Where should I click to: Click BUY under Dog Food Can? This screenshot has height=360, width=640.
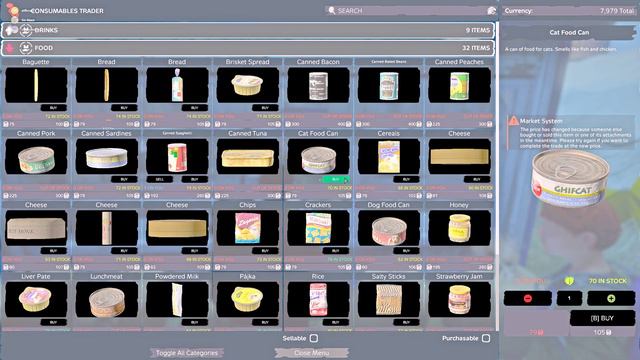click(x=407, y=251)
